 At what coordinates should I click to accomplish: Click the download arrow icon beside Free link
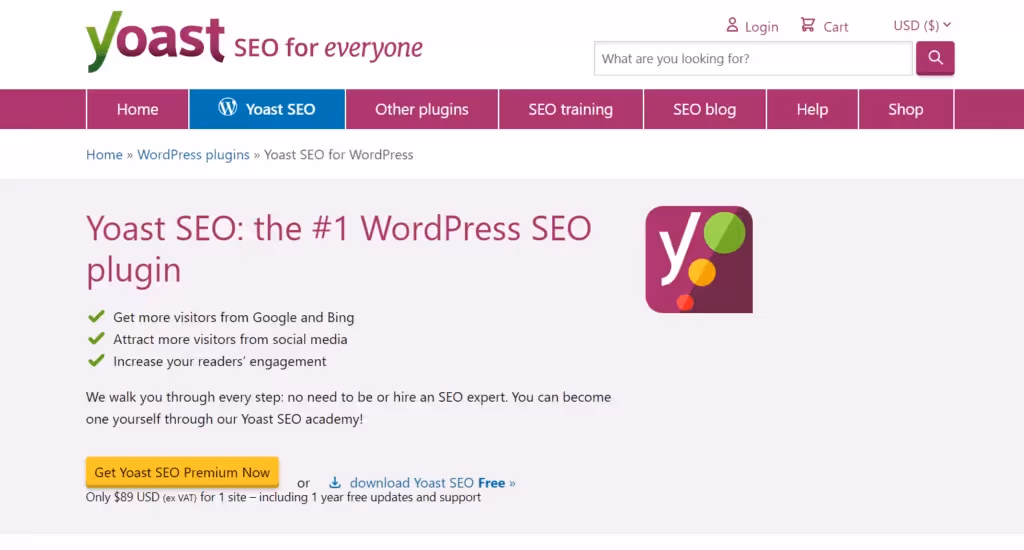(x=335, y=482)
